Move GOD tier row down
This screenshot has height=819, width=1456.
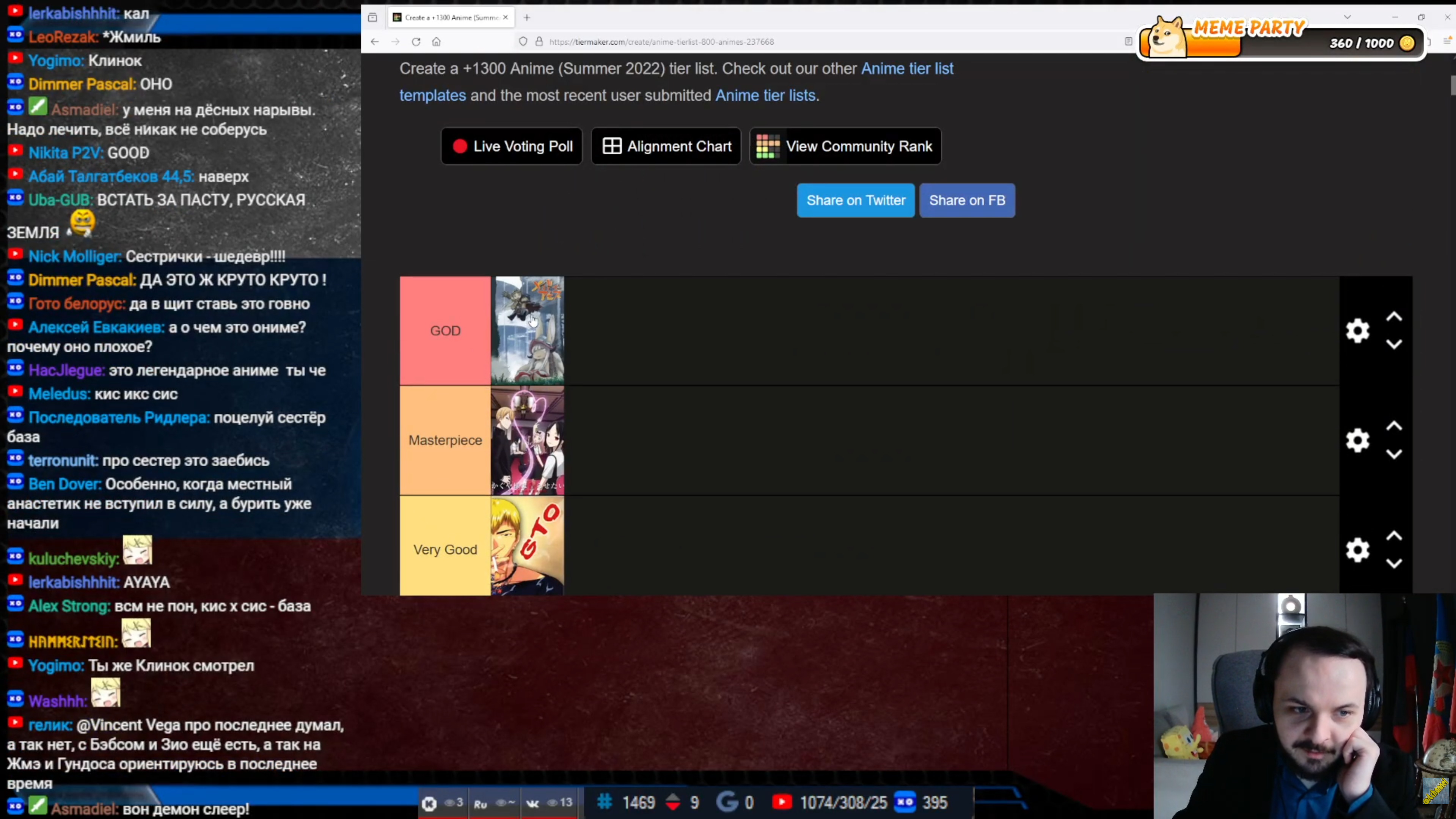[1394, 344]
